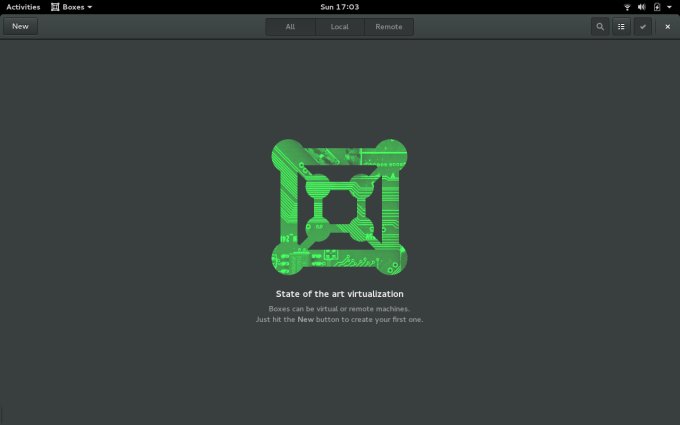The height and width of the screenshot is (425, 680).
Task: Close the Boxes window
Action: click(667, 27)
